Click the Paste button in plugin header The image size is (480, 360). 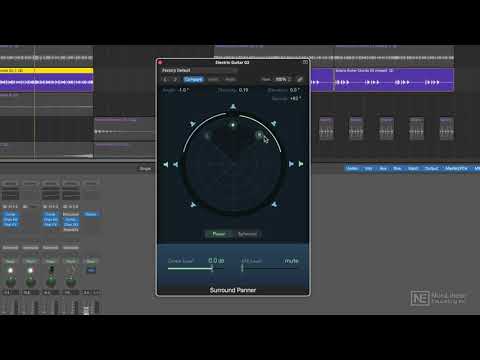230,79
